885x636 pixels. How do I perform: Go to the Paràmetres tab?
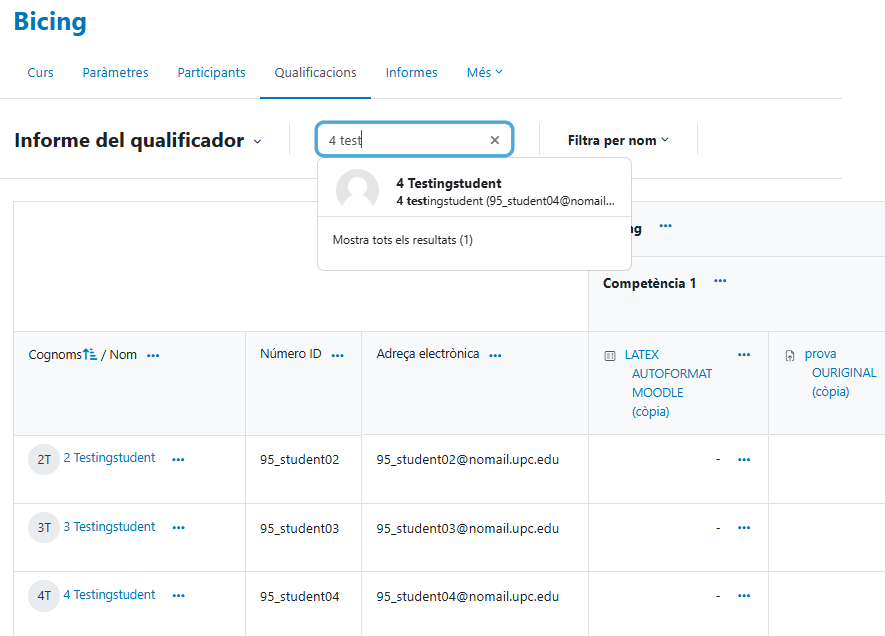point(115,73)
